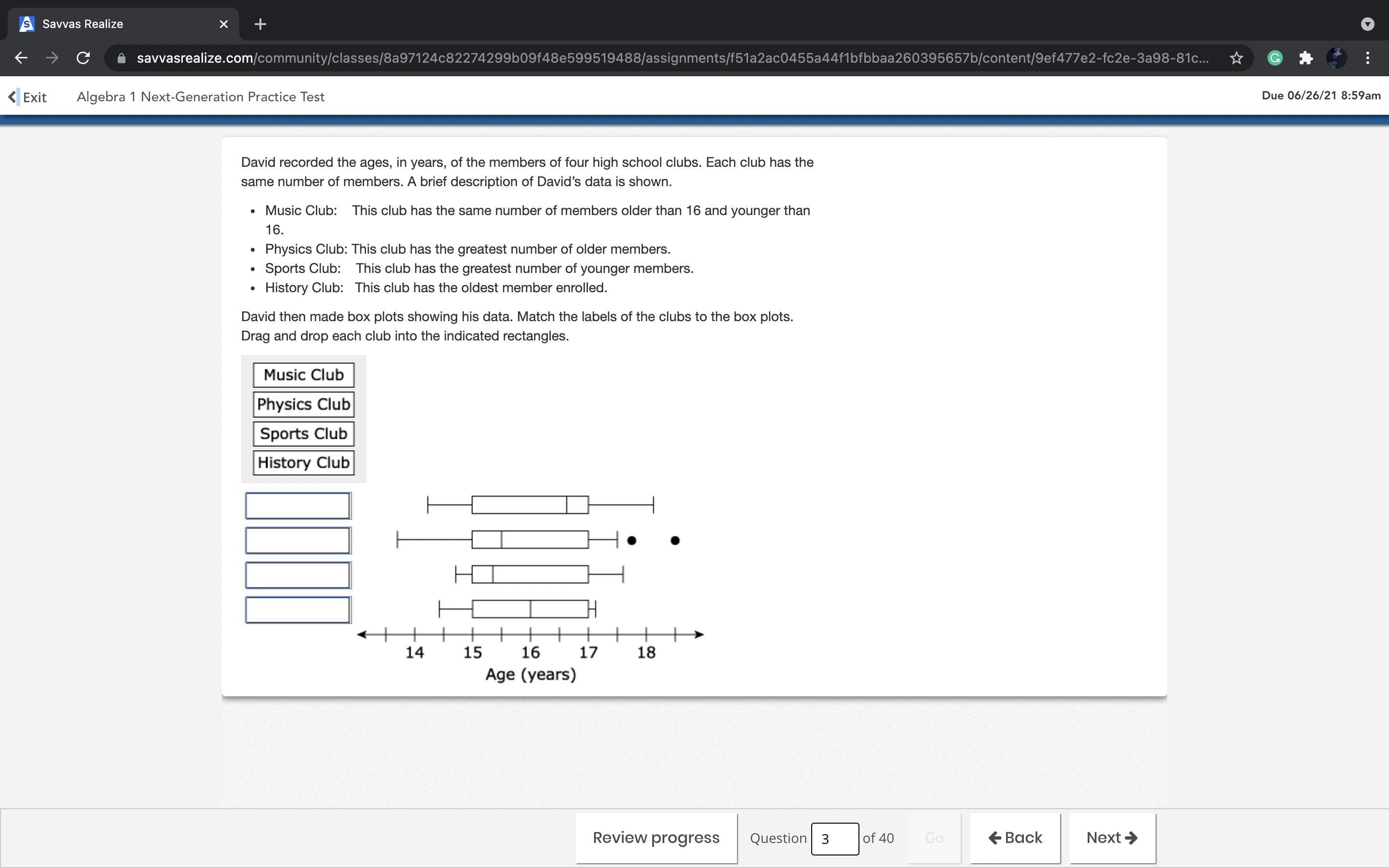Viewport: 1389px width, 868px height.
Task: Open the Chrome three-dot menu
Action: (x=1368, y=58)
